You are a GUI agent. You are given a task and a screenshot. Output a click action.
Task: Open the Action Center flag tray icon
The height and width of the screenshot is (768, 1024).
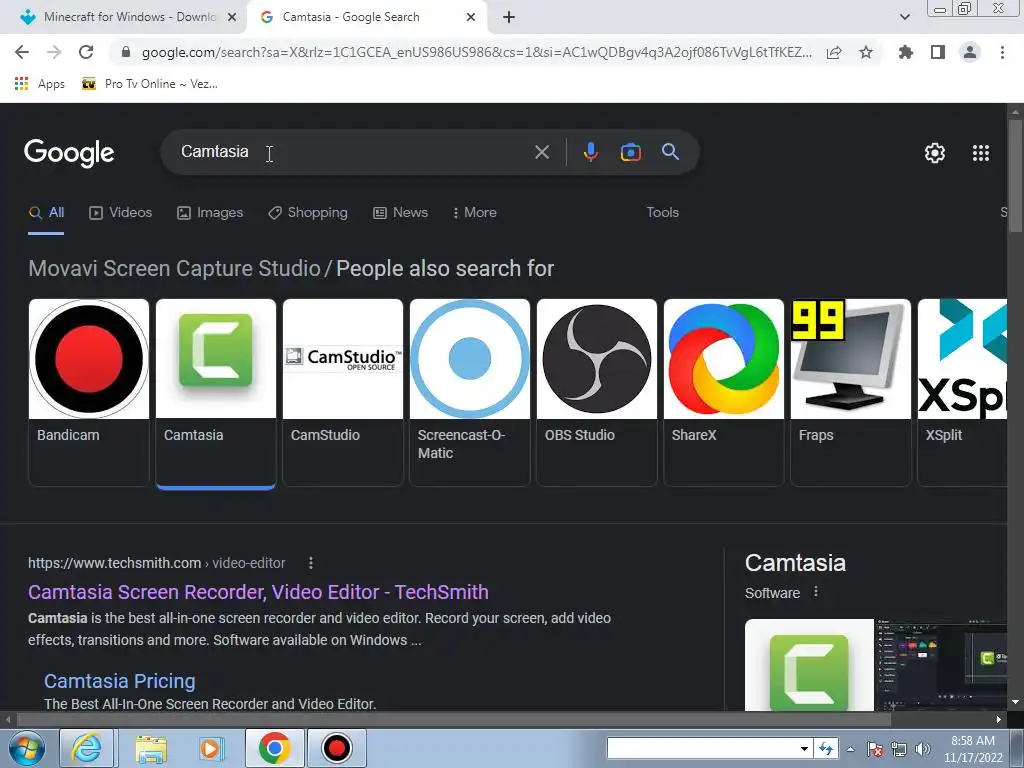pos(875,750)
